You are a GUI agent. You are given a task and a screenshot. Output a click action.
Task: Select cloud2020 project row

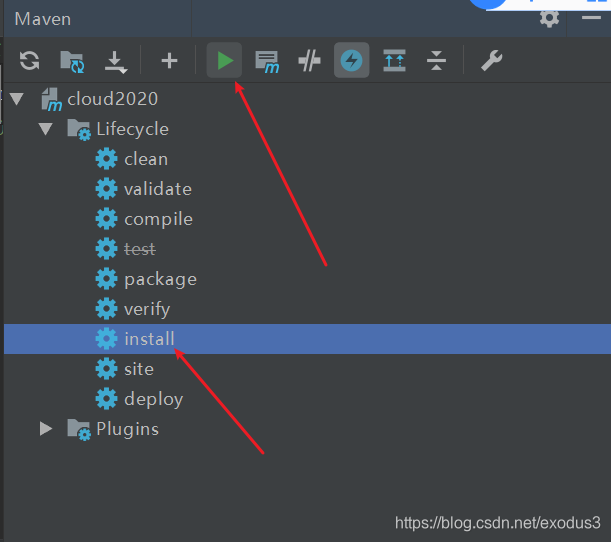click(307, 99)
